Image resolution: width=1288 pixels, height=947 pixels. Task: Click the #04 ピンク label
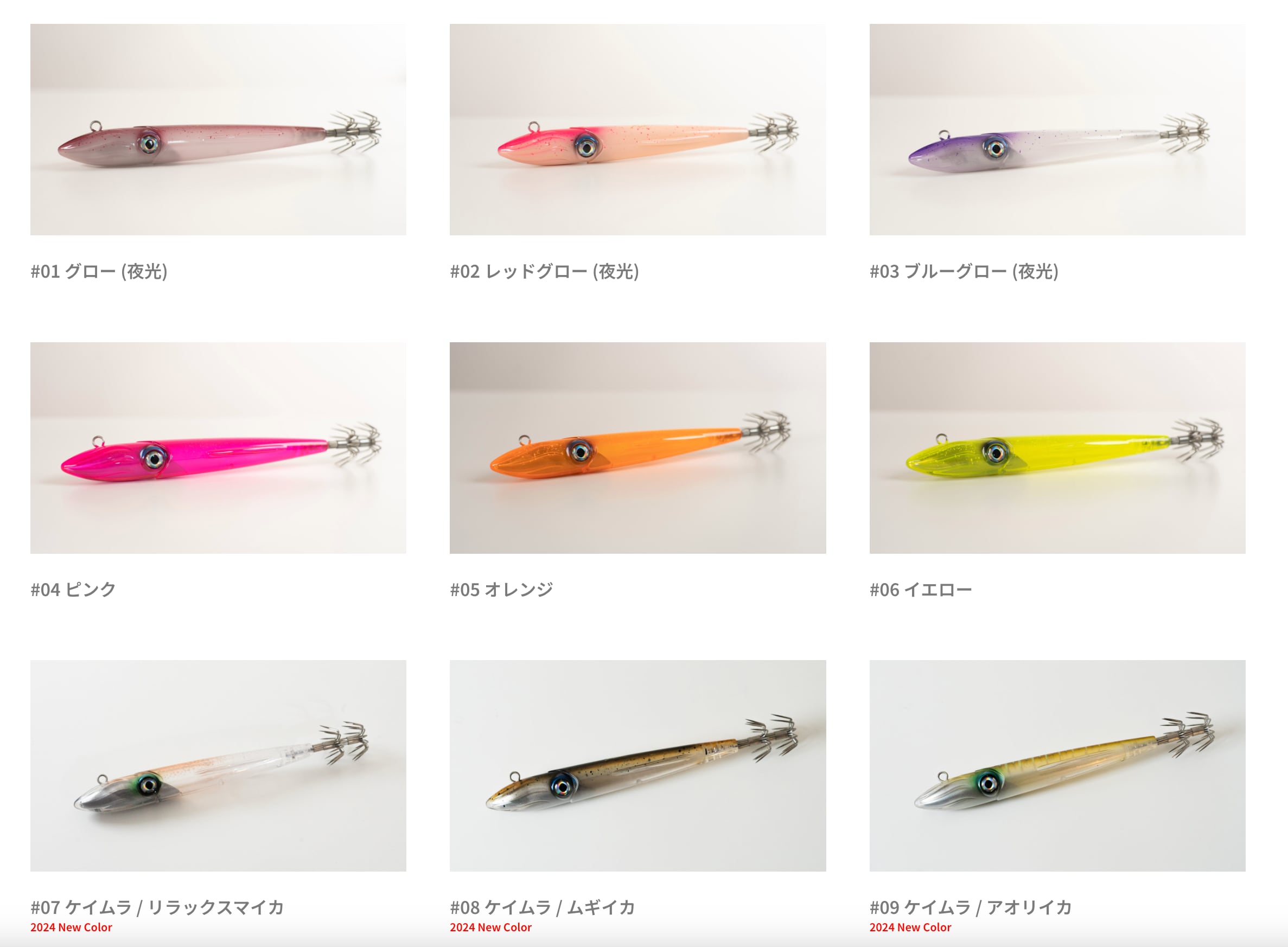point(73,589)
